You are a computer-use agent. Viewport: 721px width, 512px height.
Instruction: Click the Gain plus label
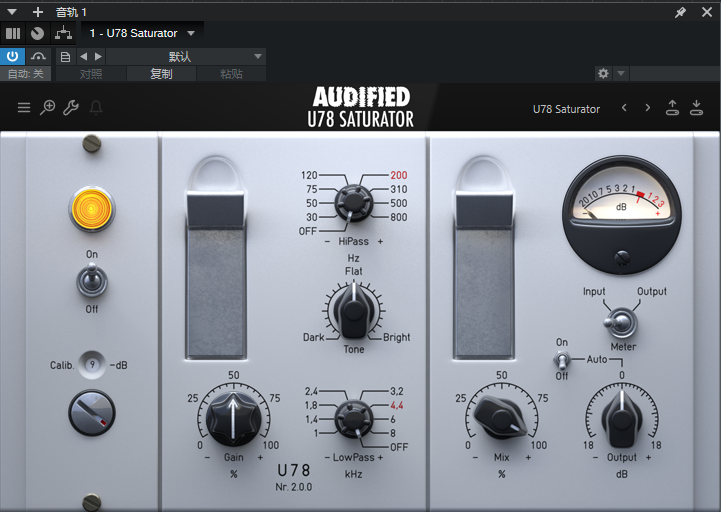tap(260, 458)
